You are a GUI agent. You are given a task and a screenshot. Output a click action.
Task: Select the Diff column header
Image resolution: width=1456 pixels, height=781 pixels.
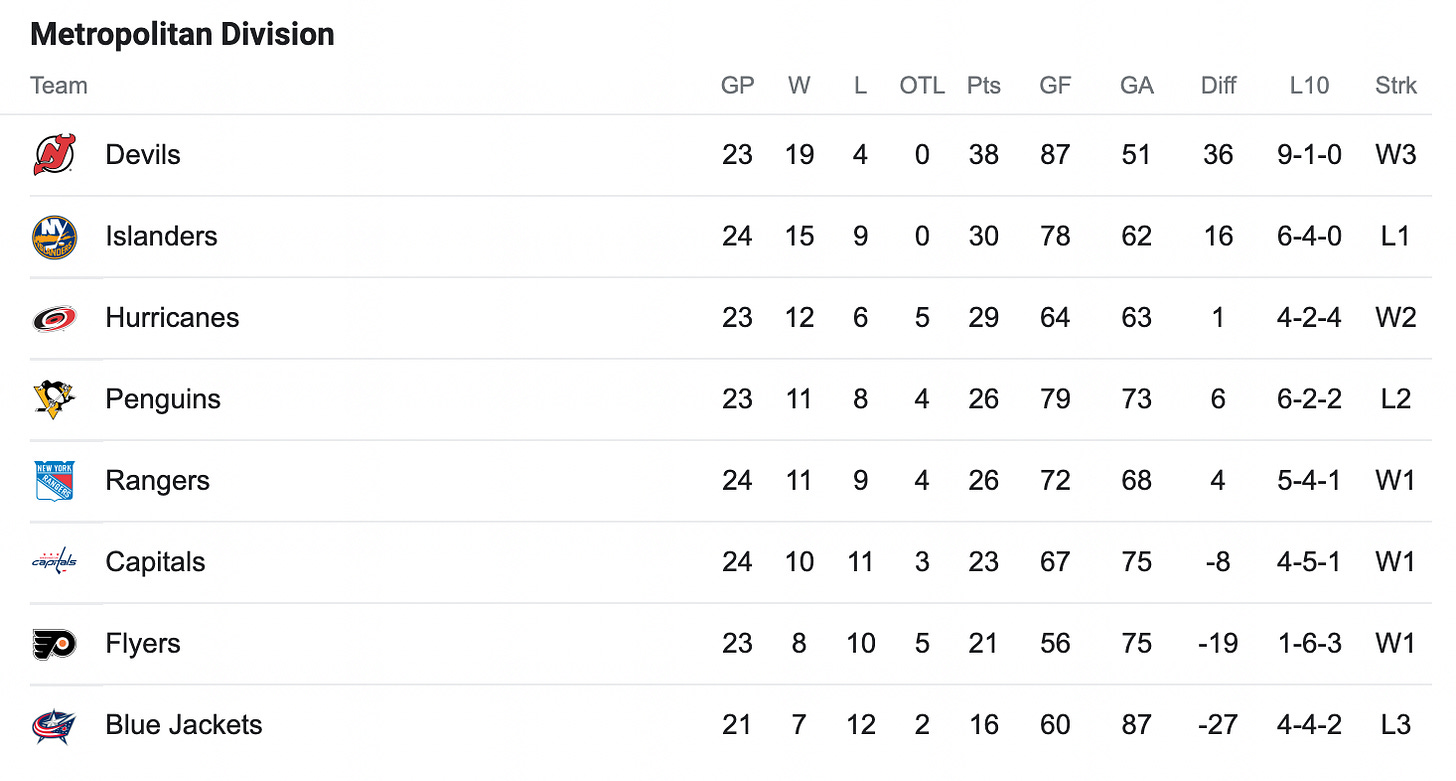(x=1218, y=86)
